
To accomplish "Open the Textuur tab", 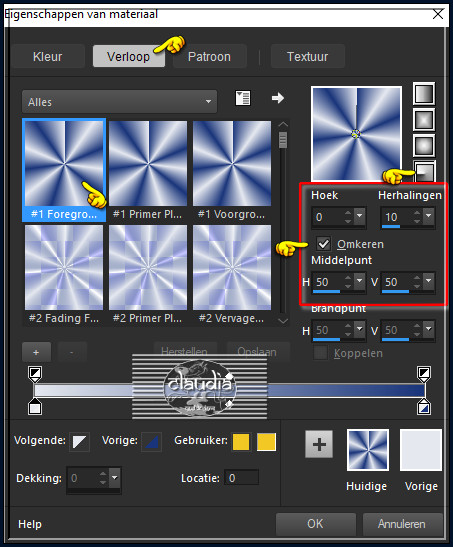I will click(308, 56).
